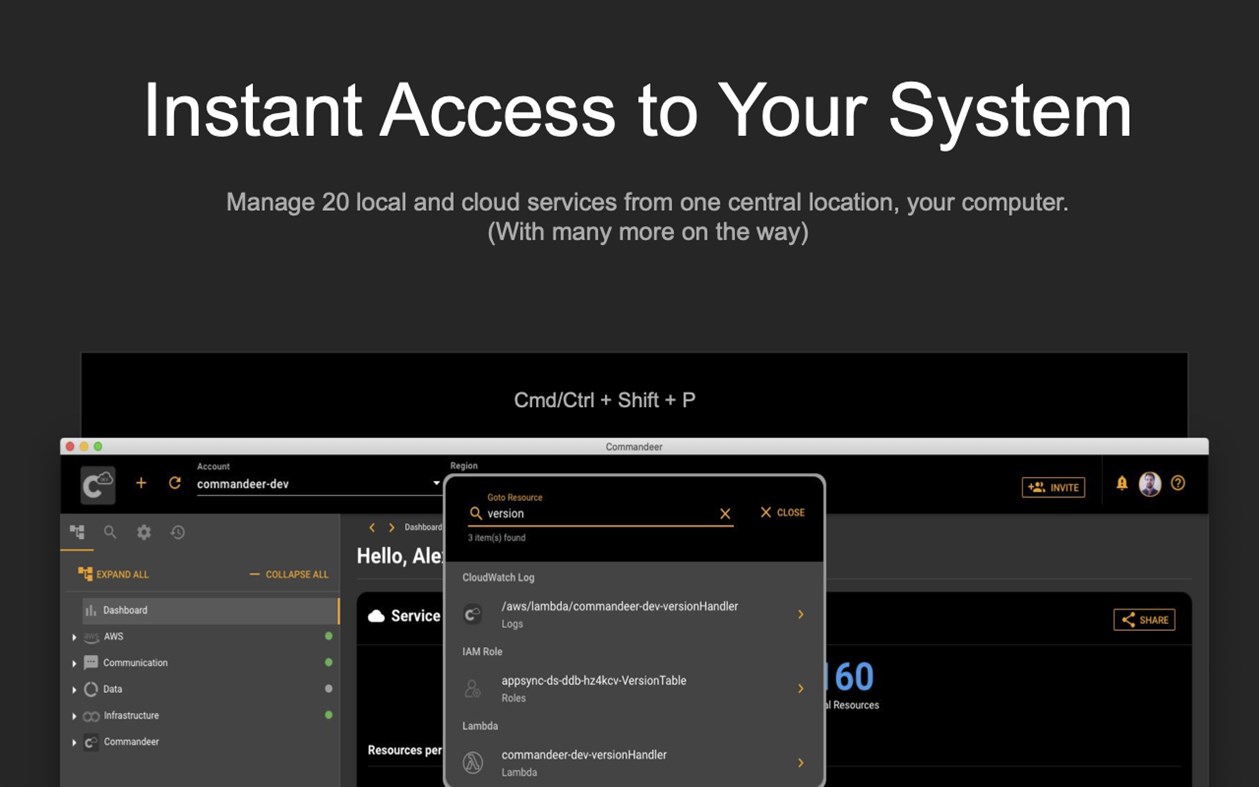The width and height of the screenshot is (1259, 787).
Task: Click the CloudWatch log result icon
Action: pos(473,614)
